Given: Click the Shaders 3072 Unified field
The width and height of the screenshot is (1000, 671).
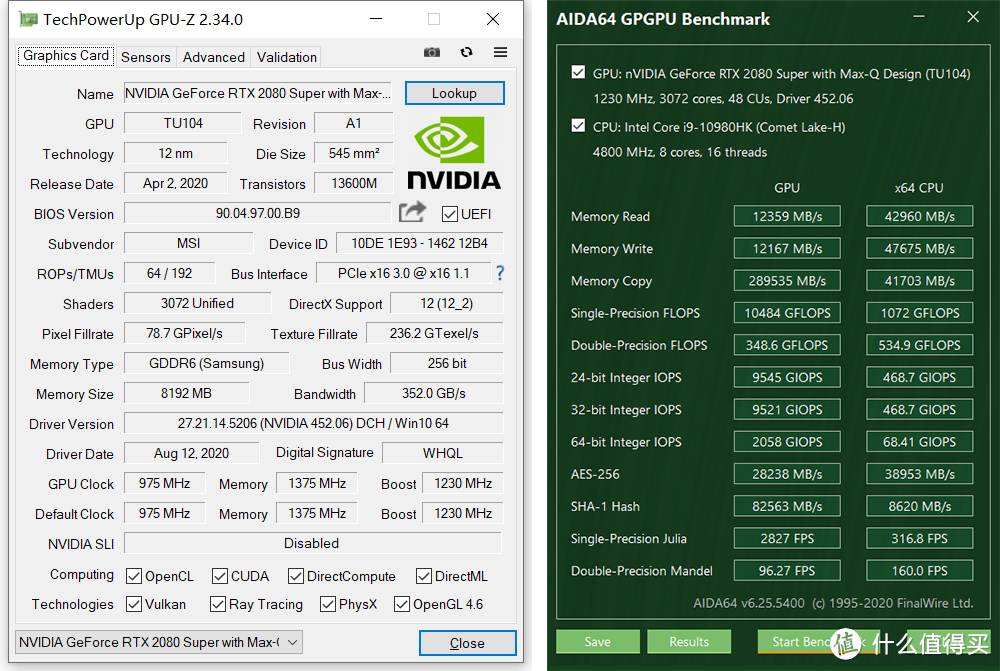Looking at the screenshot, I should (x=197, y=303).
